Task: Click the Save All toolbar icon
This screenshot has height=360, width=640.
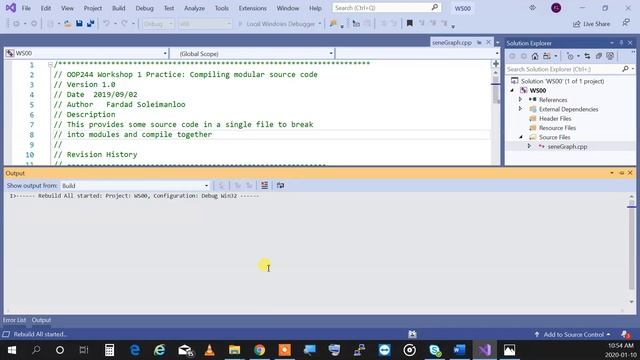Action: [91, 24]
